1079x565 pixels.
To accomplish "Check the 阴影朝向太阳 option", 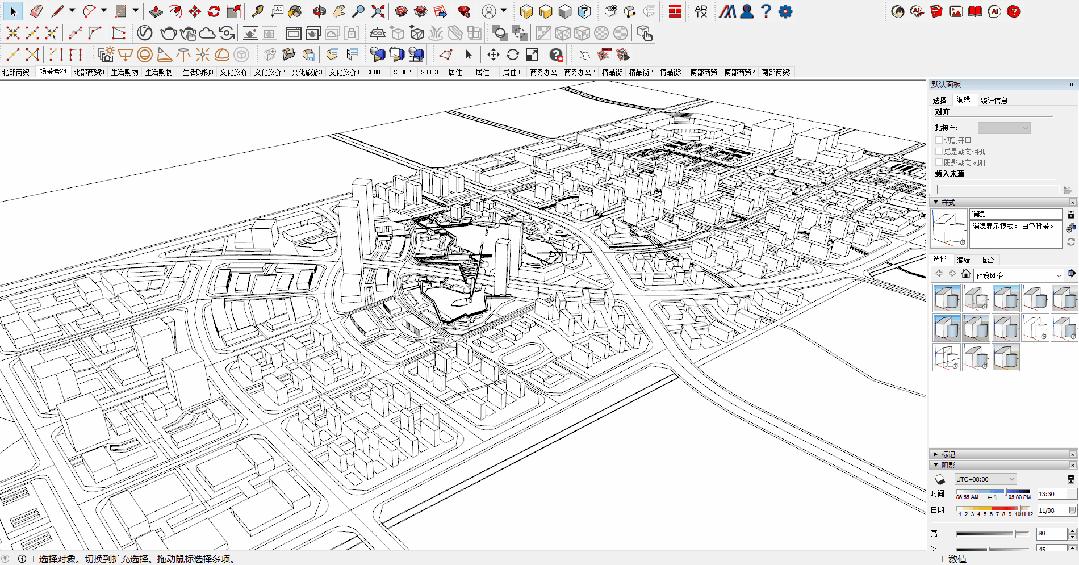I will 939,162.
